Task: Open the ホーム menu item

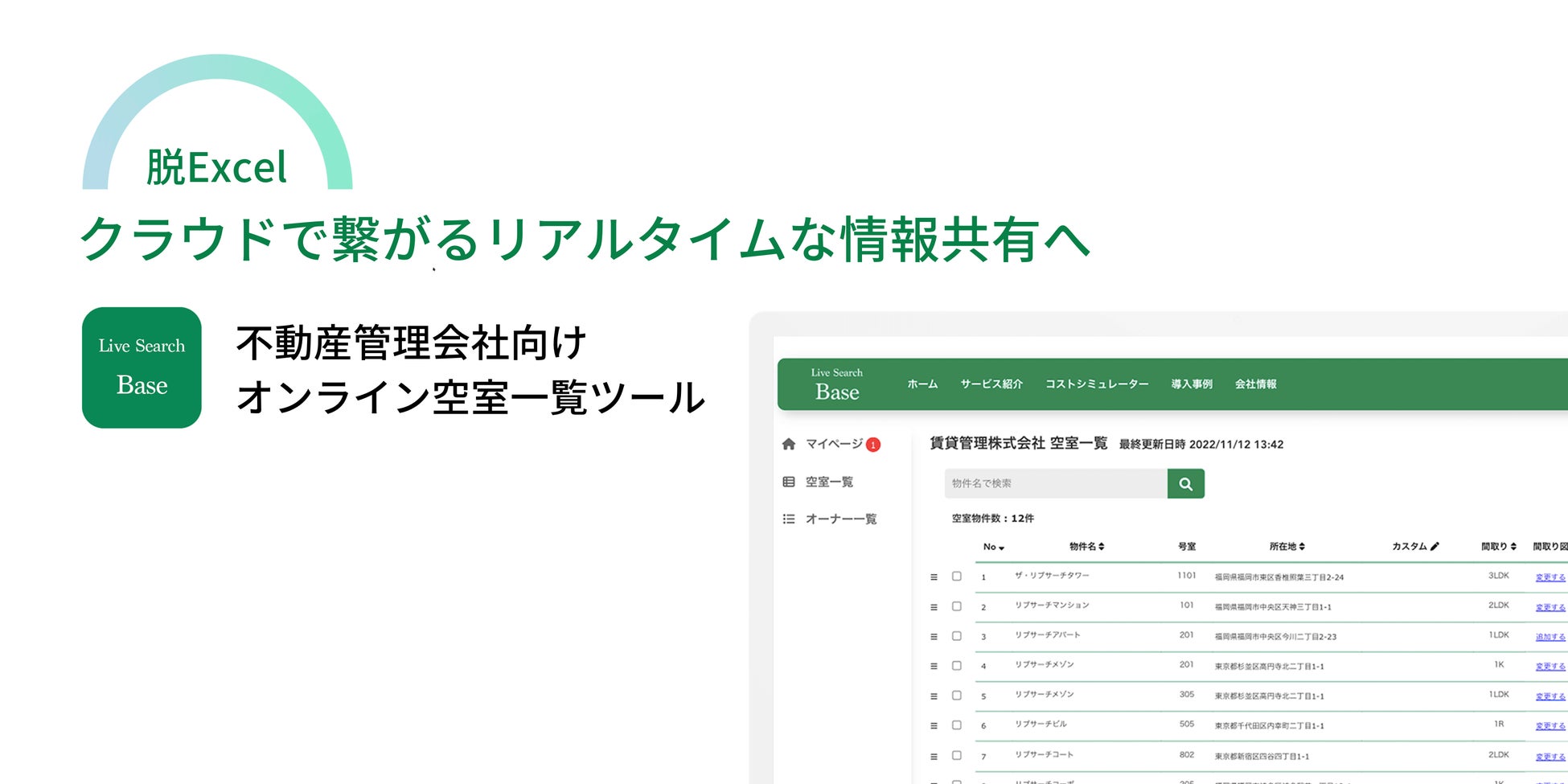Action: point(922,384)
